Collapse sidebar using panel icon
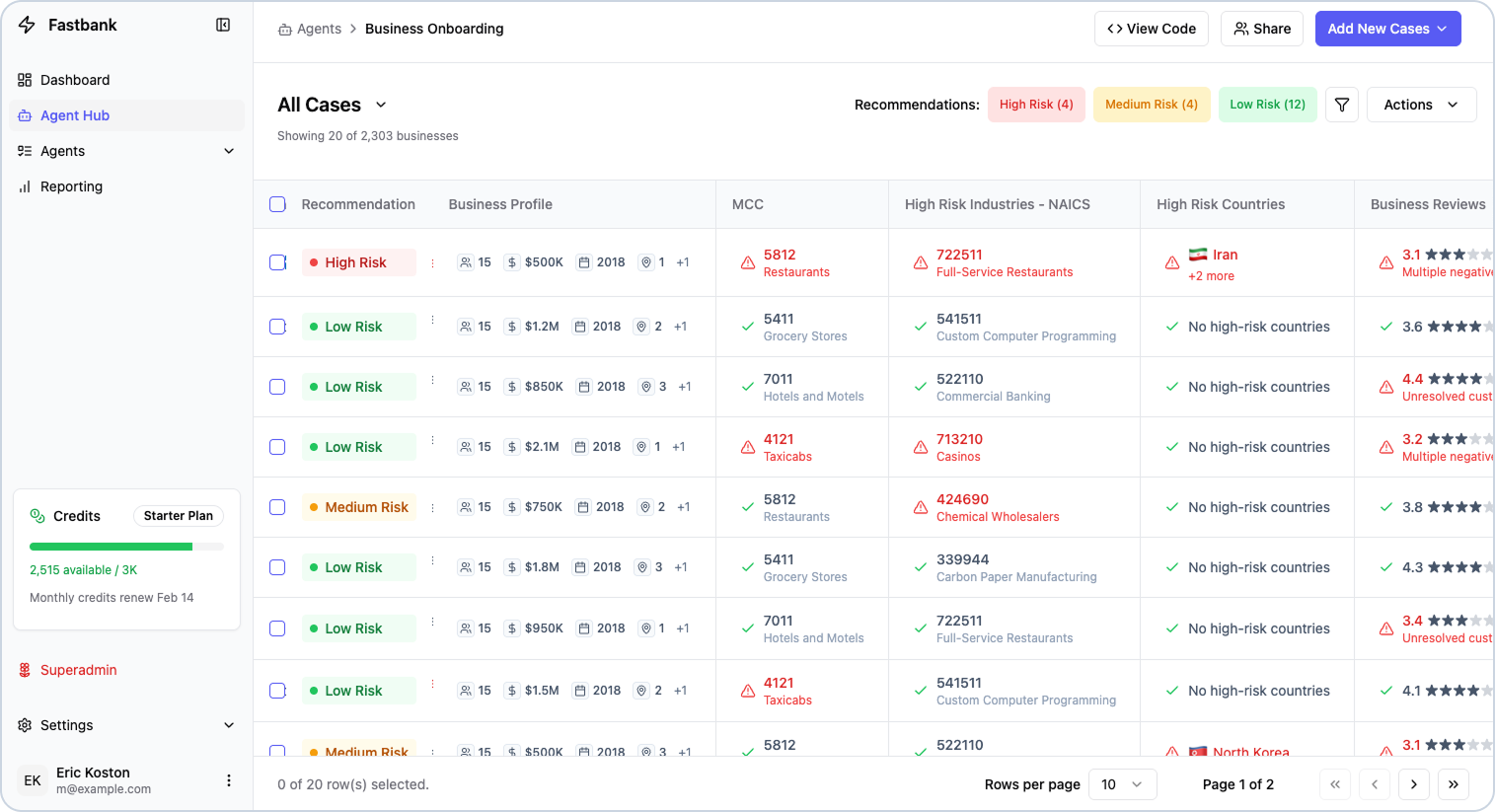Viewport: 1495px width, 812px height. coord(223,25)
